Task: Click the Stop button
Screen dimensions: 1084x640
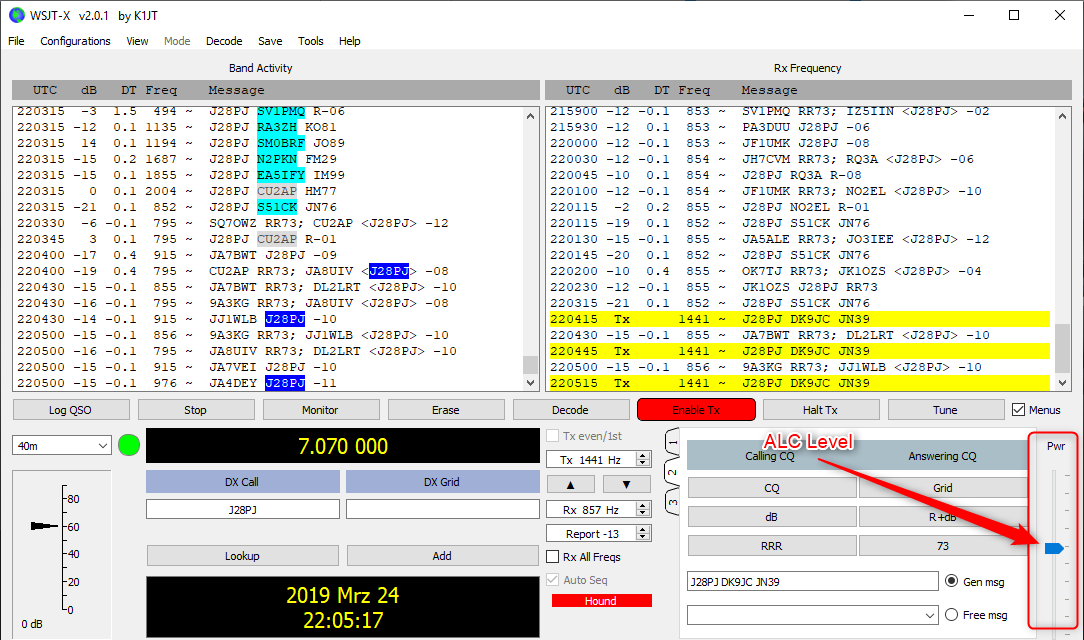Action: [x=196, y=410]
